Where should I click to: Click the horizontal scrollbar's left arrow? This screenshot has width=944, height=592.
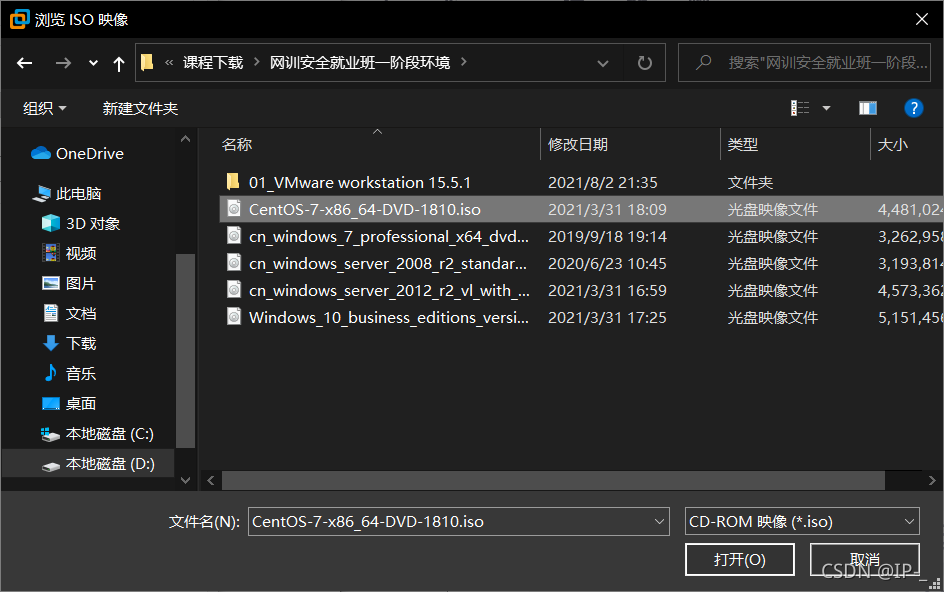coord(211,481)
